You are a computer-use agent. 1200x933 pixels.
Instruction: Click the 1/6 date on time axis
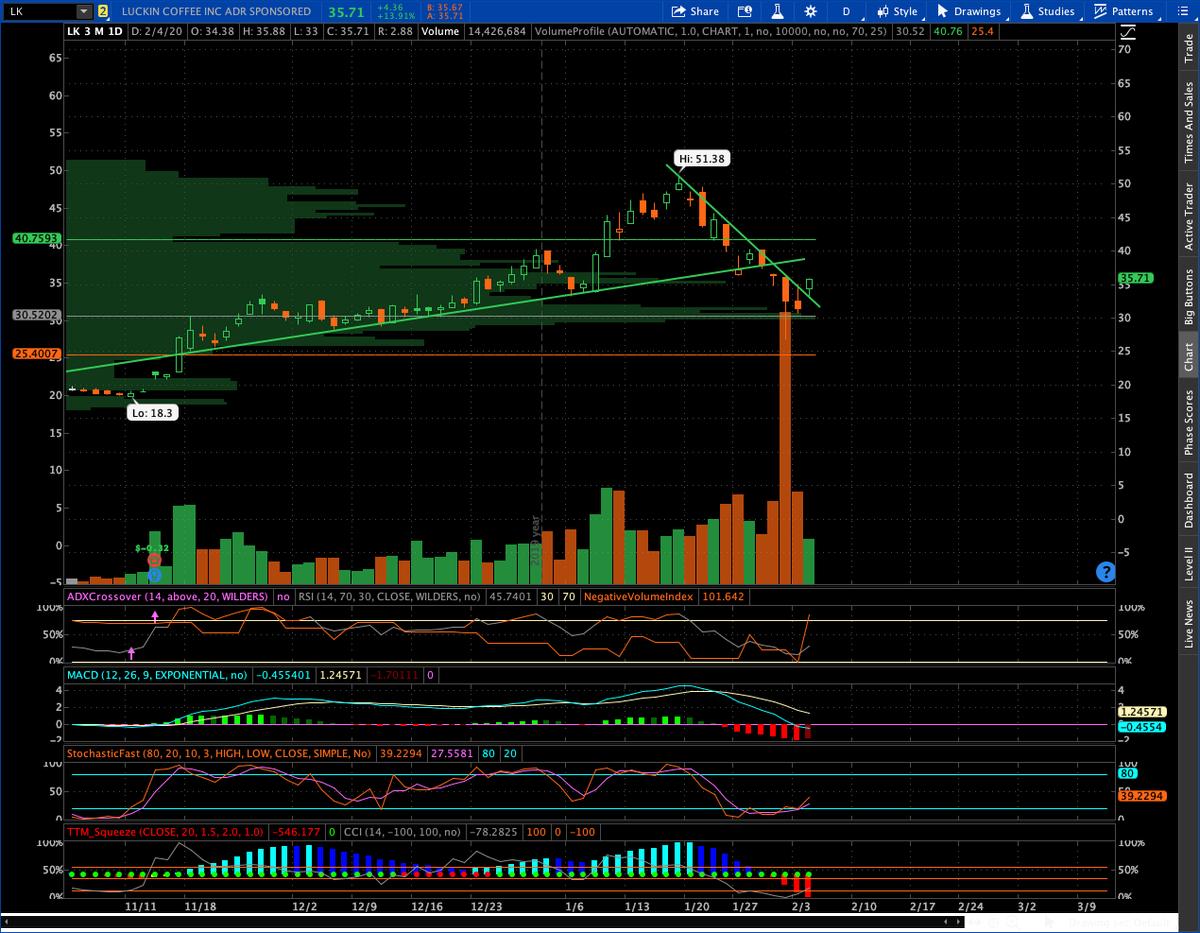tap(574, 906)
